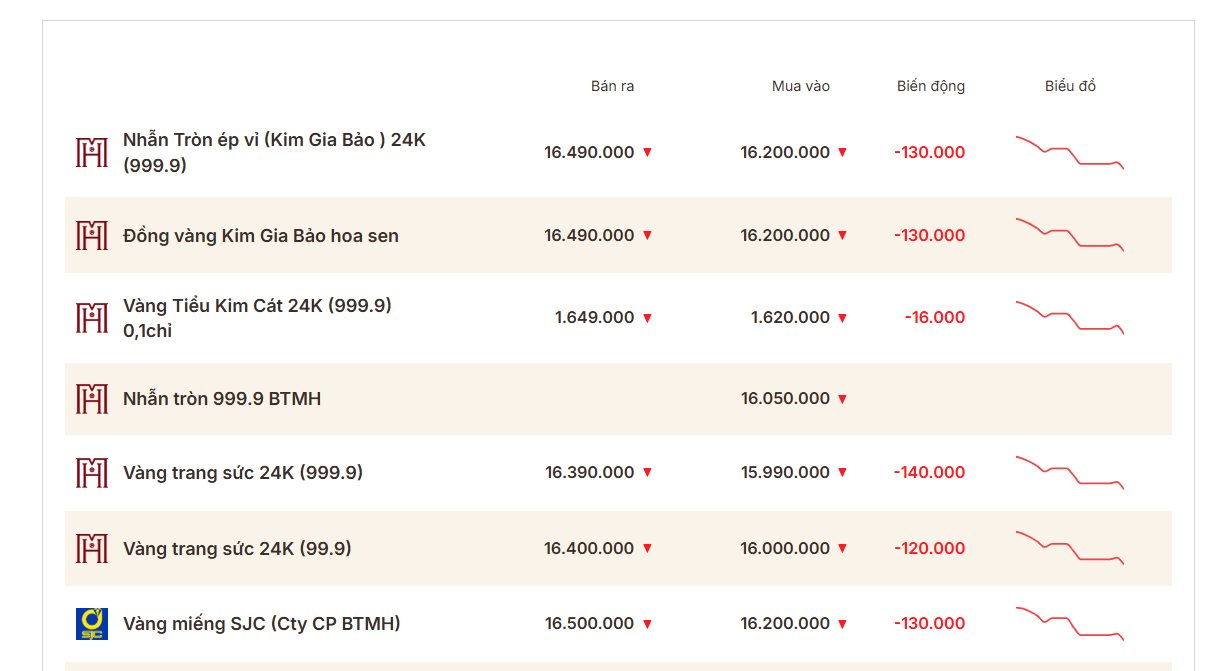Click the logo beside Vàng trang sức 24K (99.9)
Viewport: 1220px width, 671px height.
[x=92, y=548]
